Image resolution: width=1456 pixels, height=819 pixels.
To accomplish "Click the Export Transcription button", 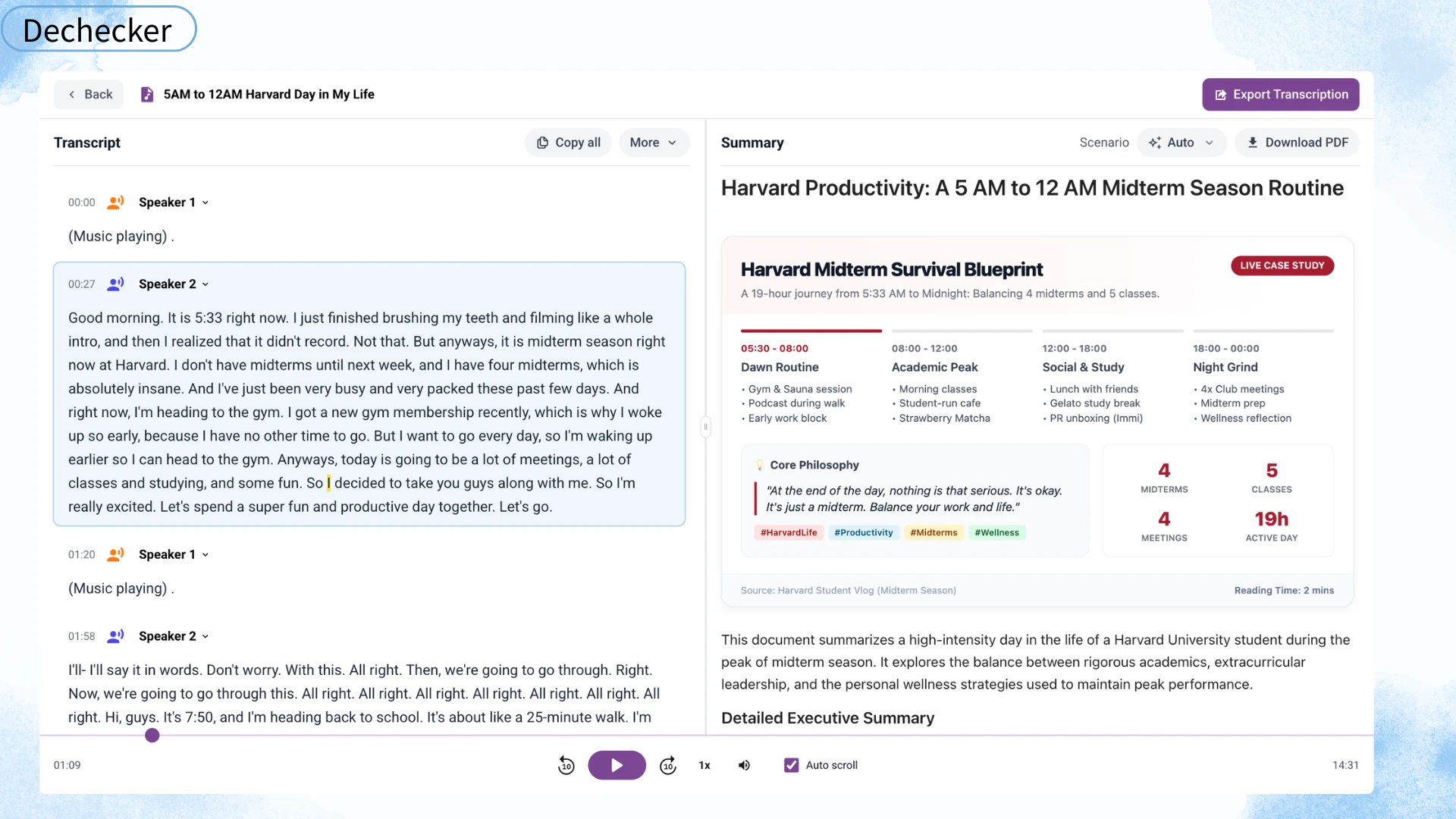I will (x=1280, y=95).
